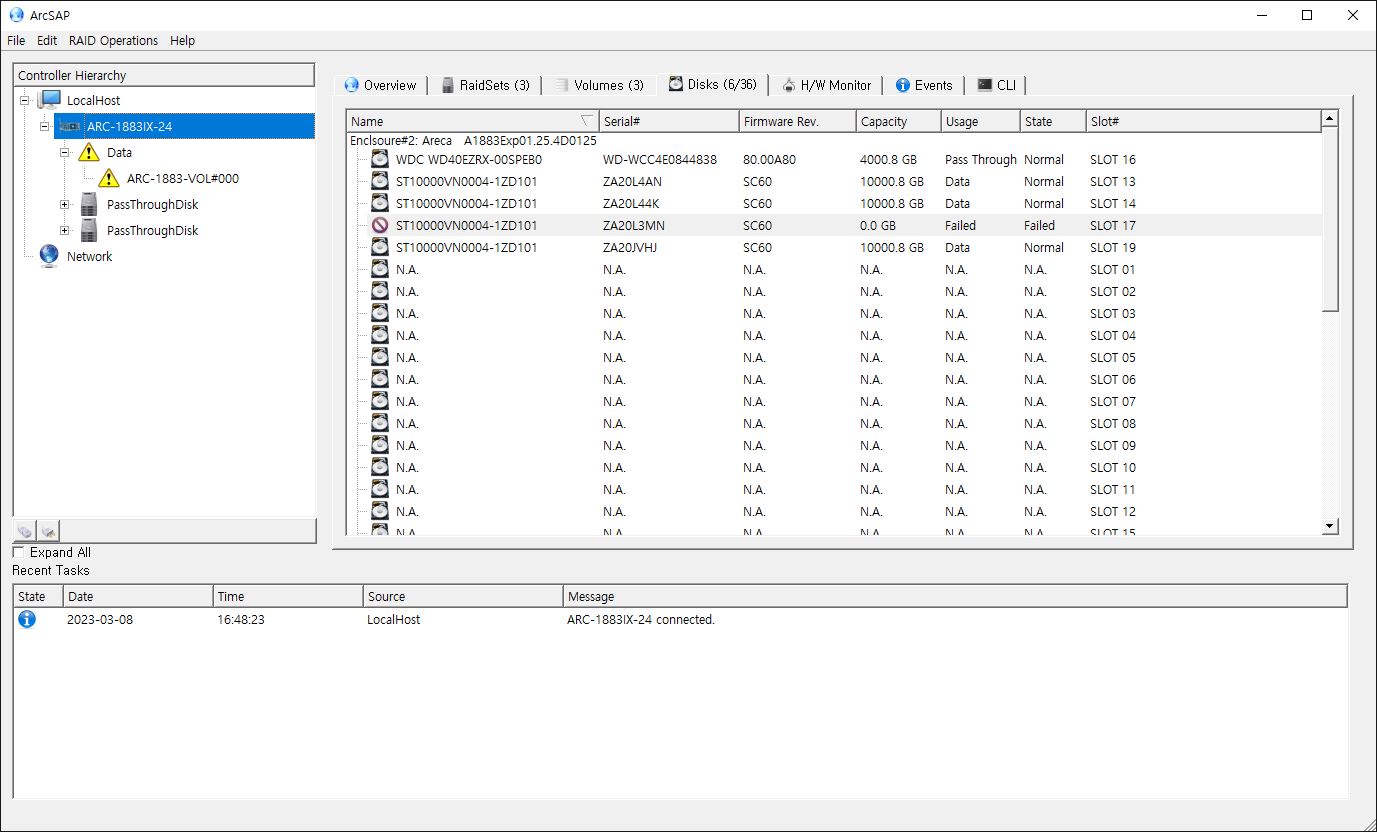
Task: Click the disk icon in the SLOT 11 row
Action: (x=380, y=489)
